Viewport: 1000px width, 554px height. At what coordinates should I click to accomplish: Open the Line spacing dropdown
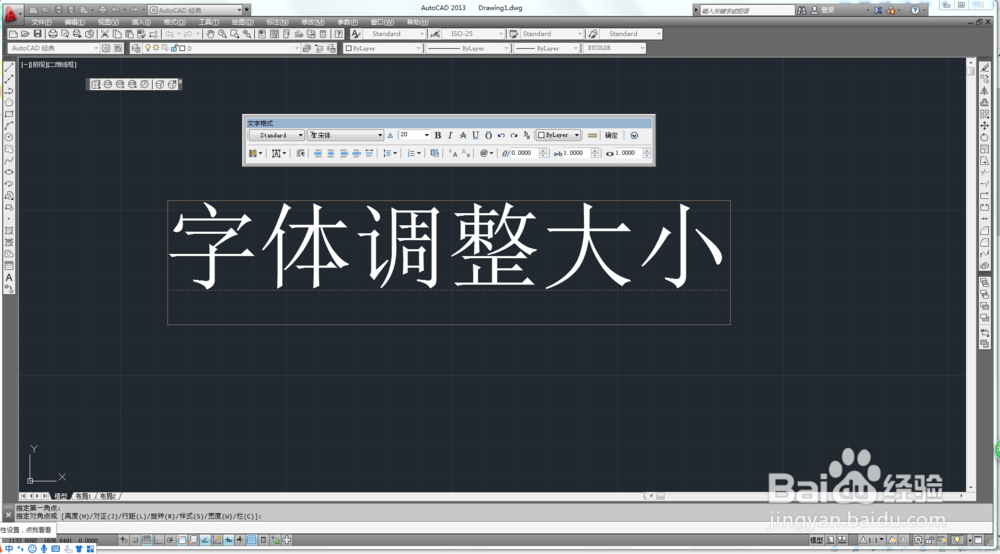[390, 153]
